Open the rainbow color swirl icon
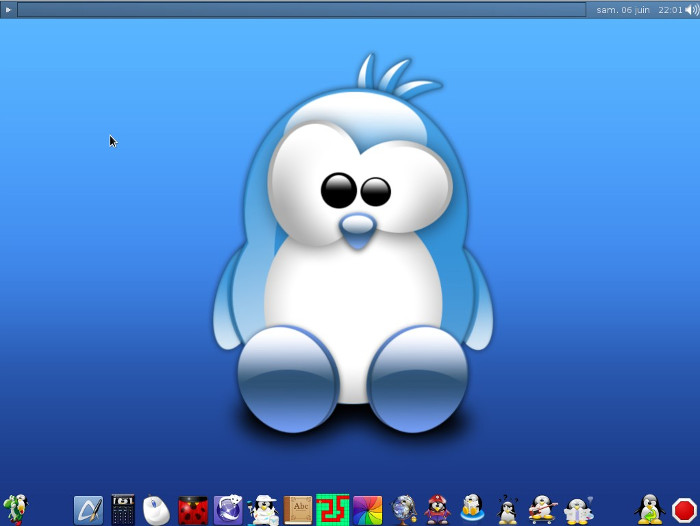Viewport: 700px width, 526px height. (368, 510)
